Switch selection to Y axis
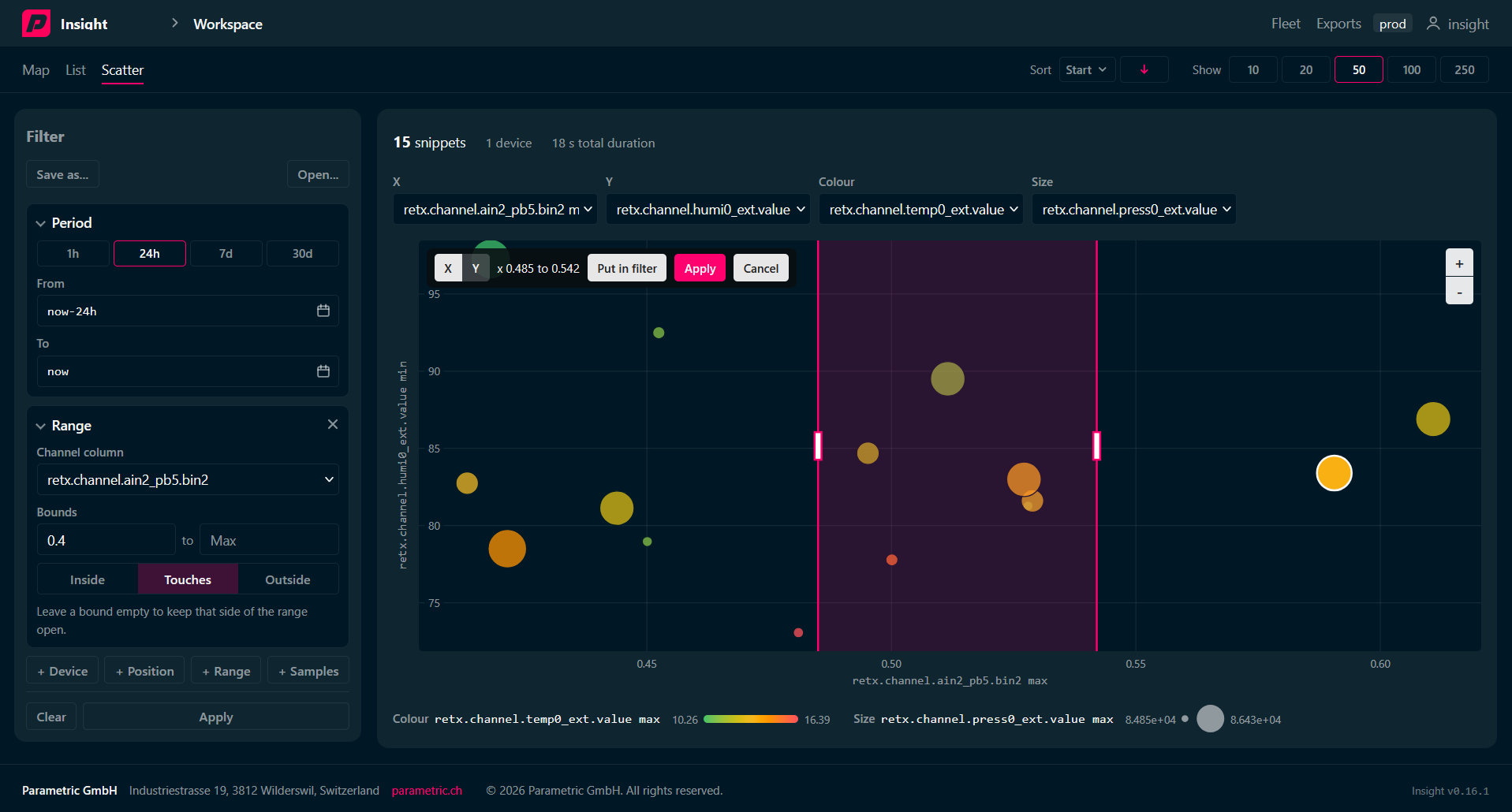Image resolution: width=1512 pixels, height=812 pixels. (476, 269)
